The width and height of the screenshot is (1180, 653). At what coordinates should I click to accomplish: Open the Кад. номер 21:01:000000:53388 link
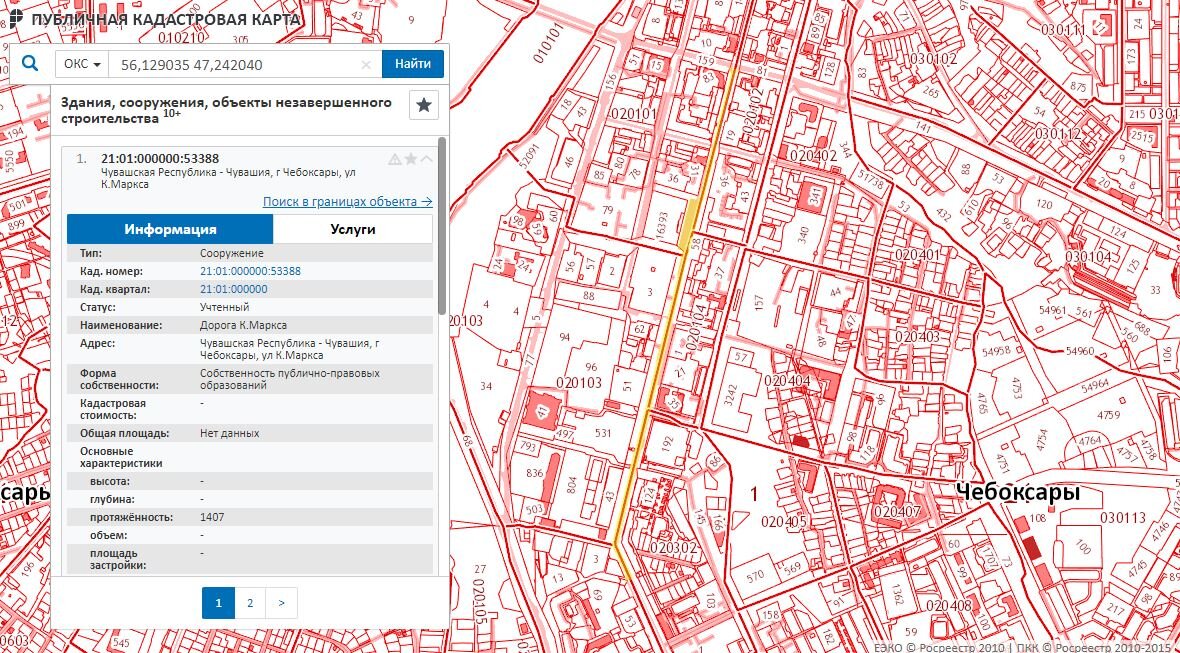251,271
